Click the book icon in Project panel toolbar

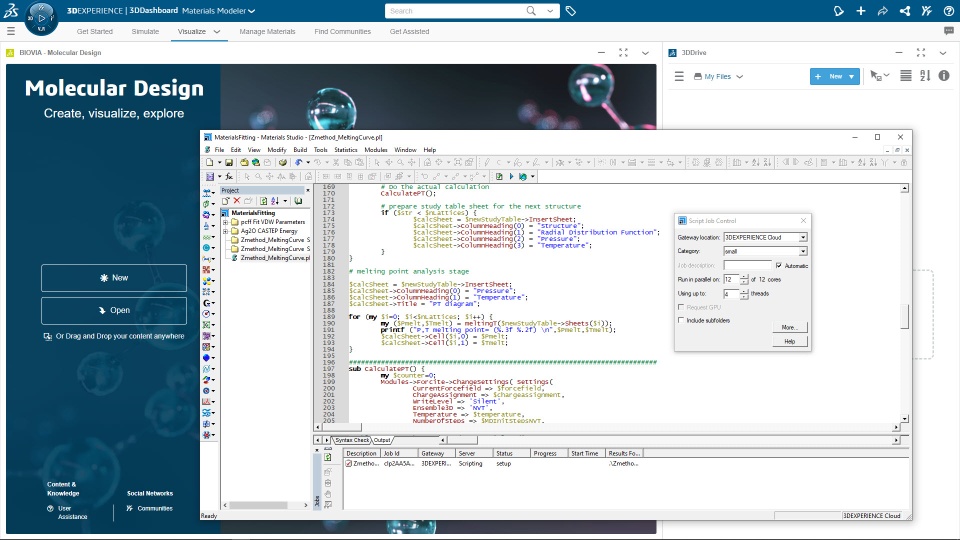298,201
